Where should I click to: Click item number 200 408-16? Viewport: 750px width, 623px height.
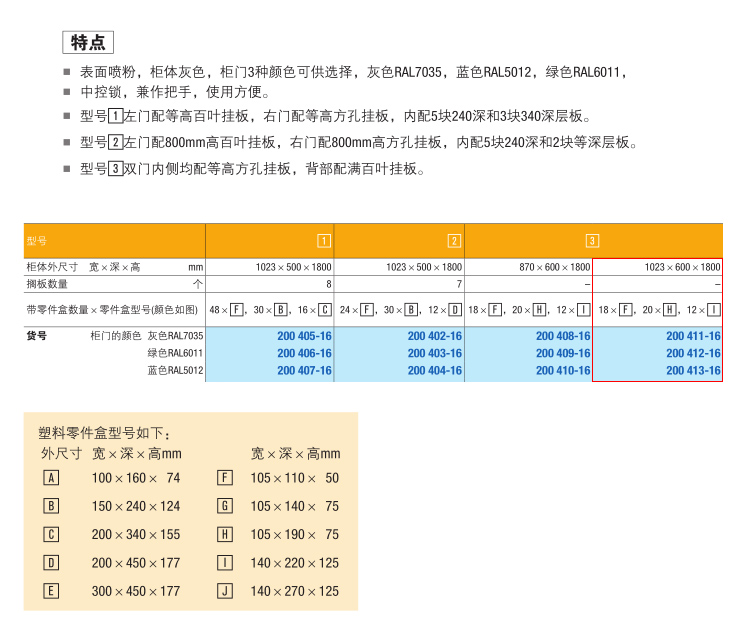[563, 336]
